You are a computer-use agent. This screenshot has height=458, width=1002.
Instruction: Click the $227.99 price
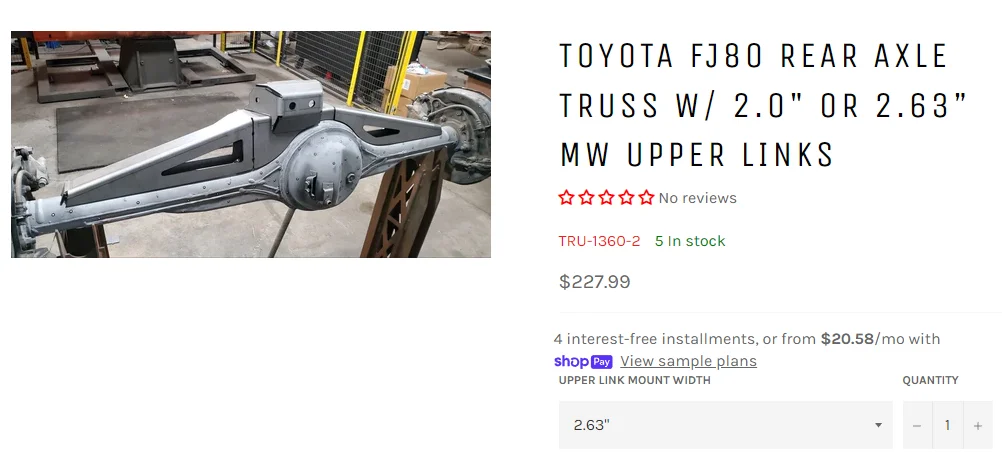pyautogui.click(x=594, y=282)
